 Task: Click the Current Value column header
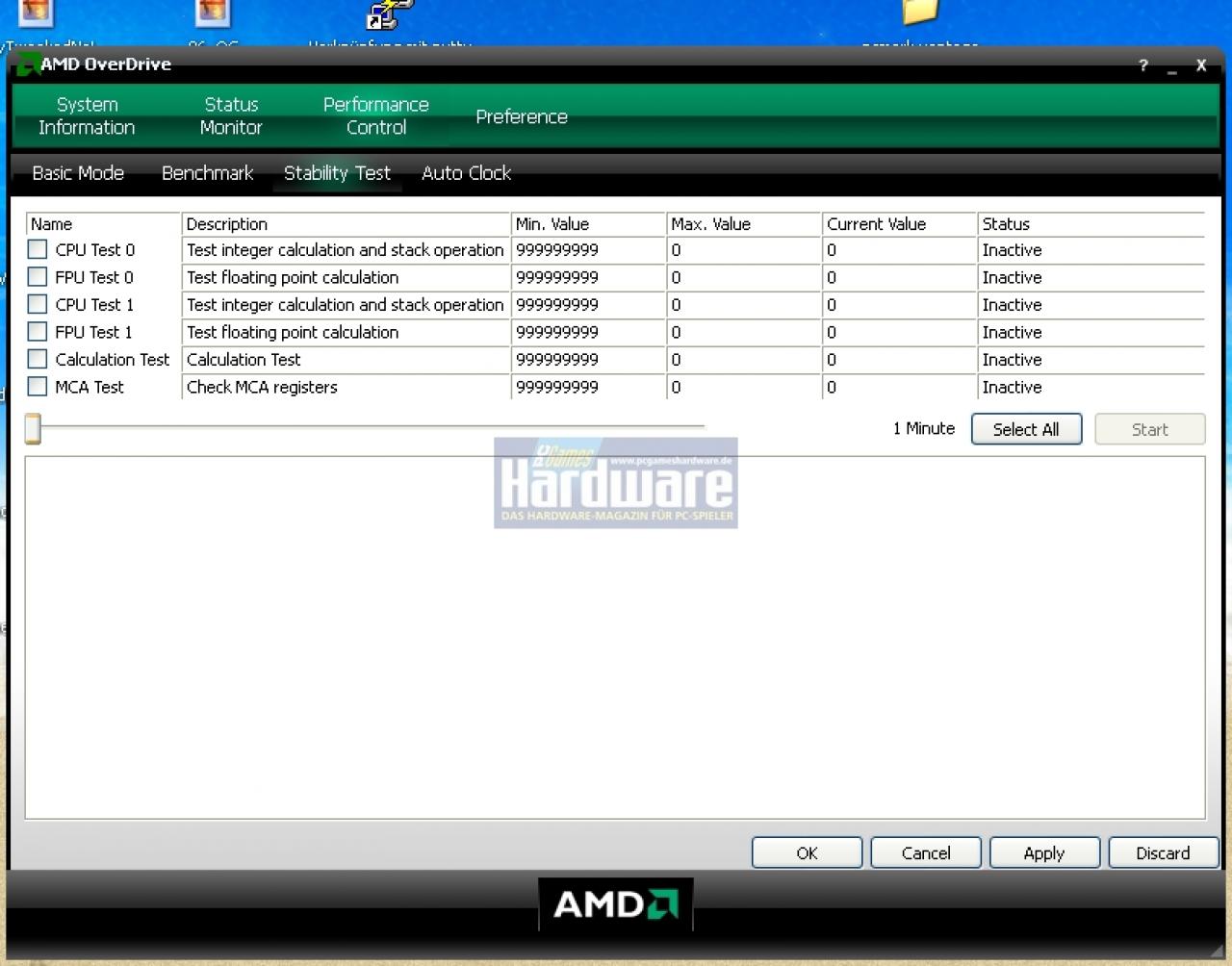point(900,224)
